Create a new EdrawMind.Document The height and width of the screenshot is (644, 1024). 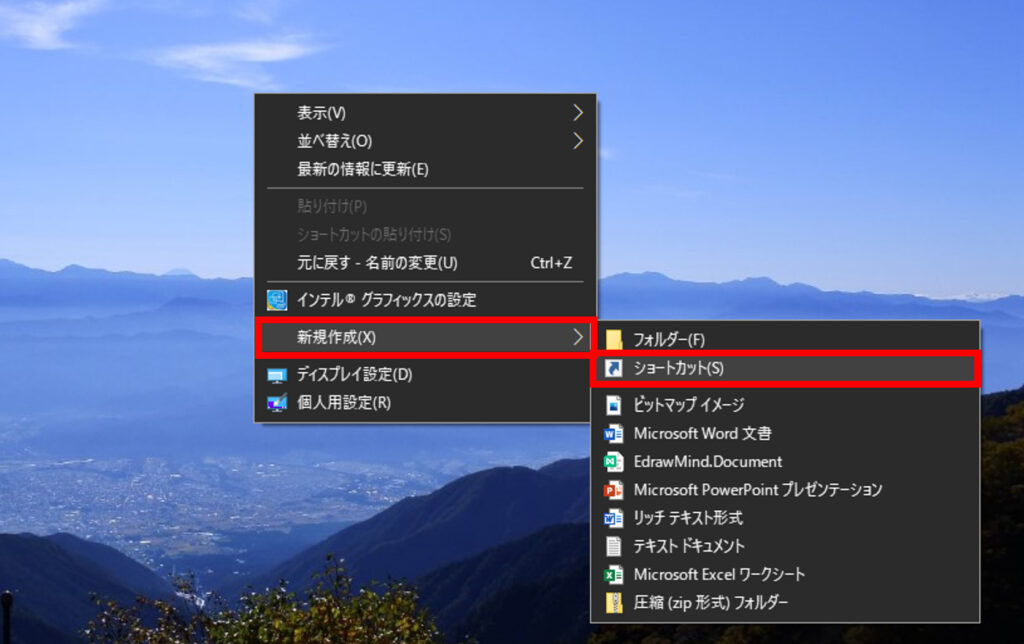(785, 462)
